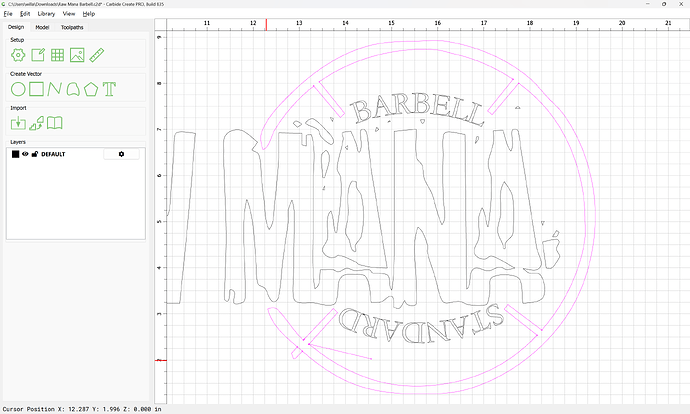This screenshot has height=414, width=690.
Task: Click the grid settings icon in Setup
Action: coord(57,54)
